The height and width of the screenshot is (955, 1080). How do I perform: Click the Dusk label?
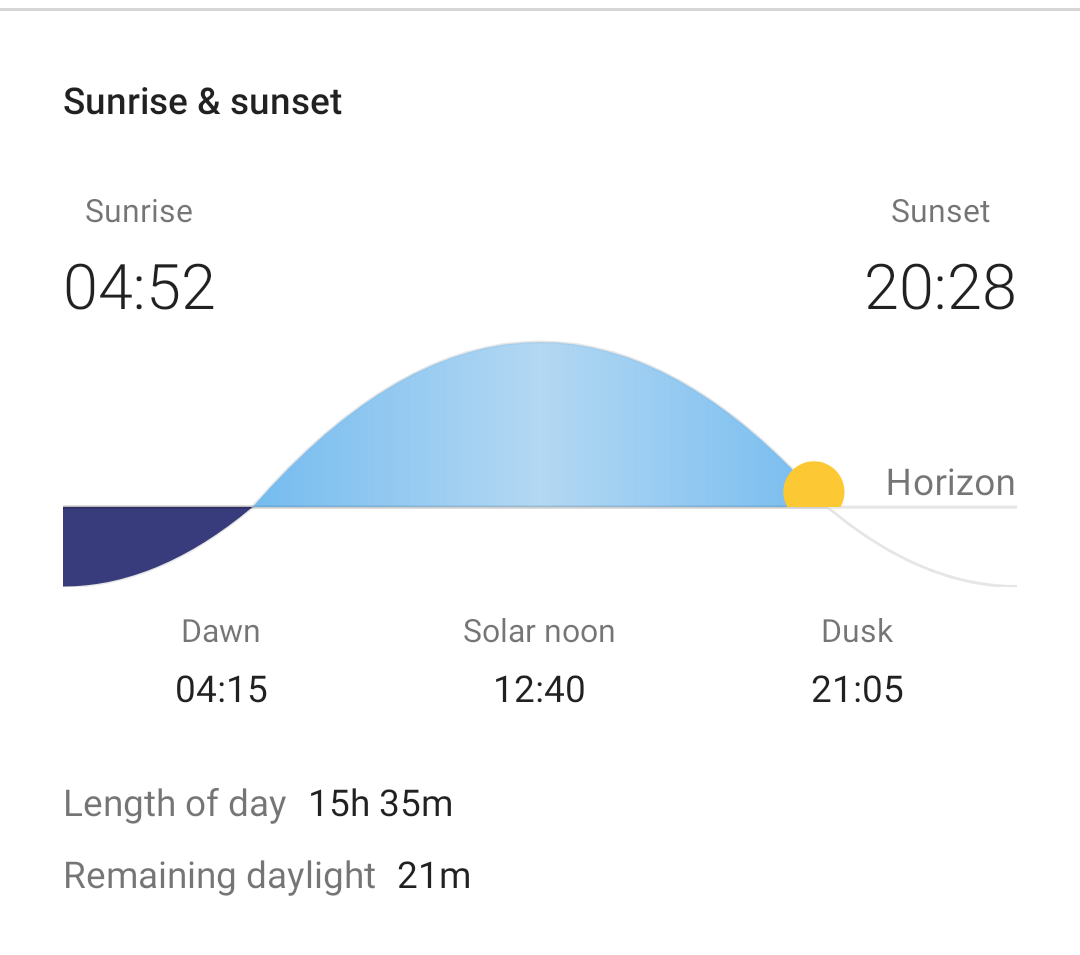click(857, 631)
